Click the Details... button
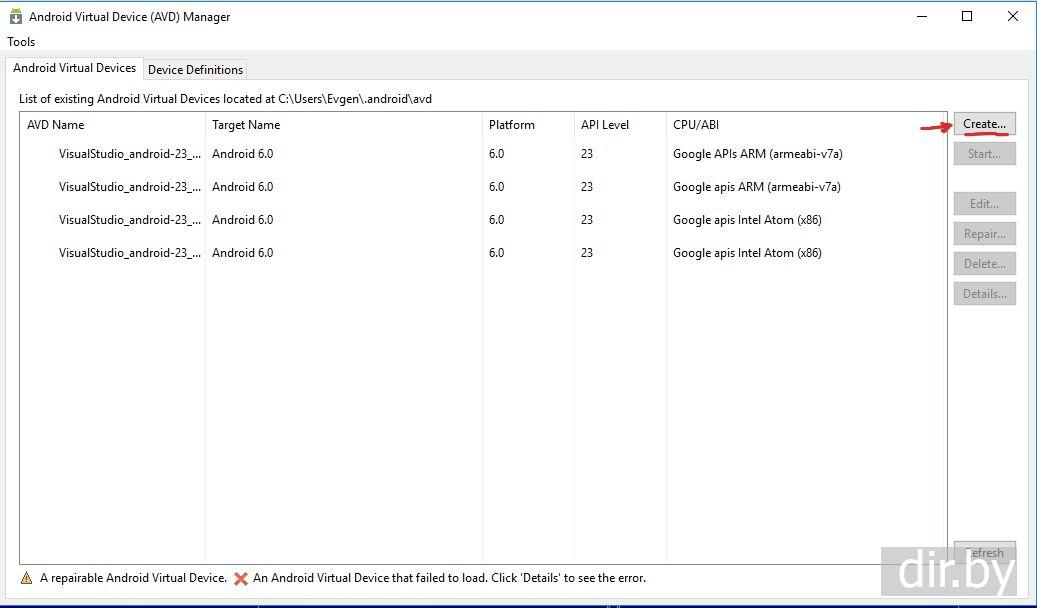This screenshot has width=1037, height=608. point(984,294)
